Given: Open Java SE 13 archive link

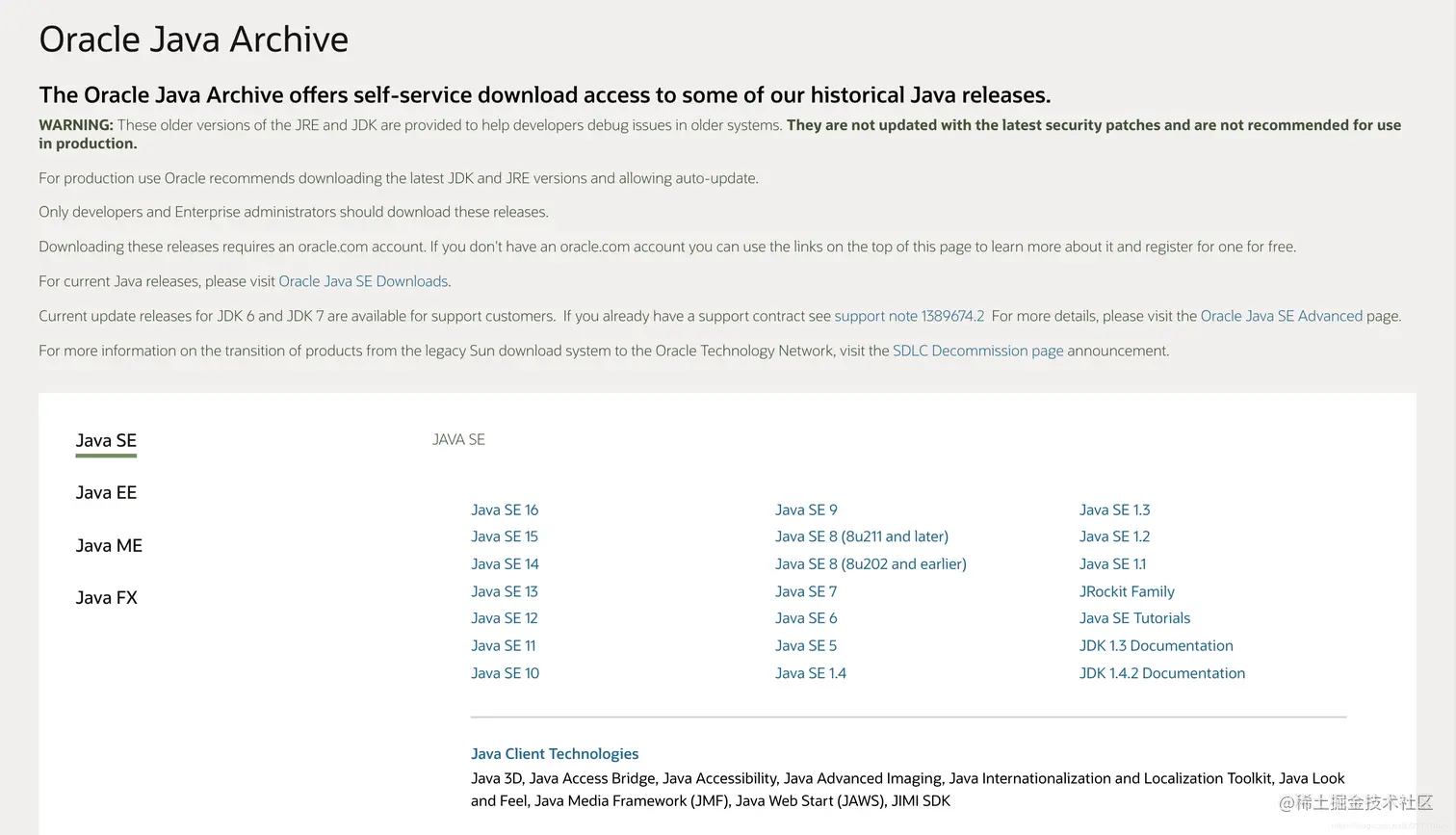Looking at the screenshot, I should tap(505, 591).
